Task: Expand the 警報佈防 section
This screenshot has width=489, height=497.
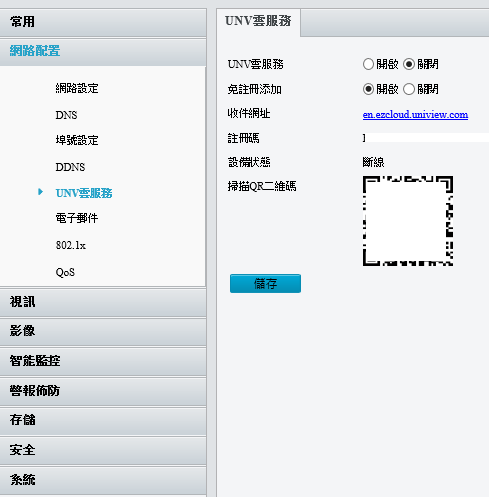Action: (x=103, y=391)
